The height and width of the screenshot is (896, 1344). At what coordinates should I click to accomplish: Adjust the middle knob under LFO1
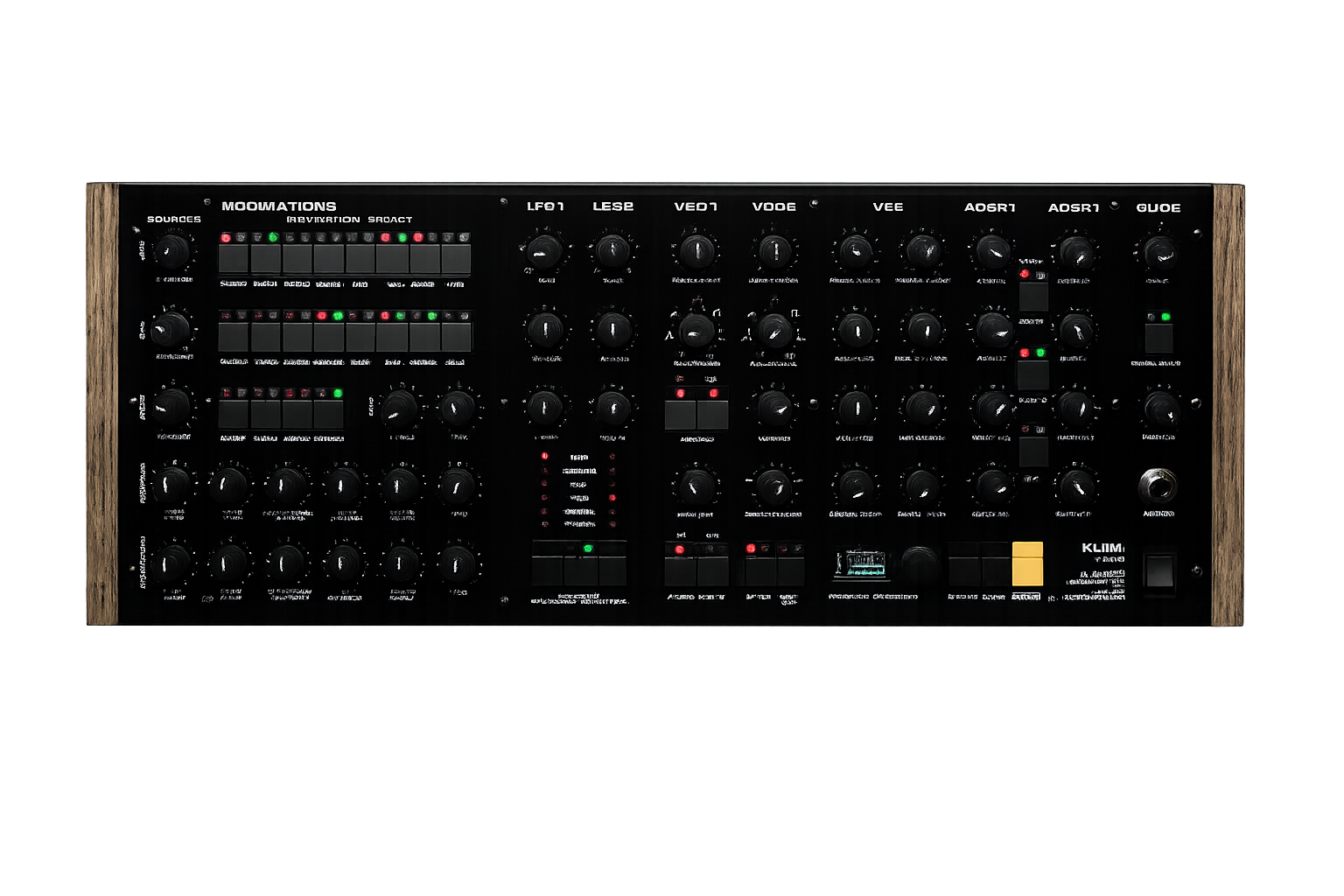546,330
